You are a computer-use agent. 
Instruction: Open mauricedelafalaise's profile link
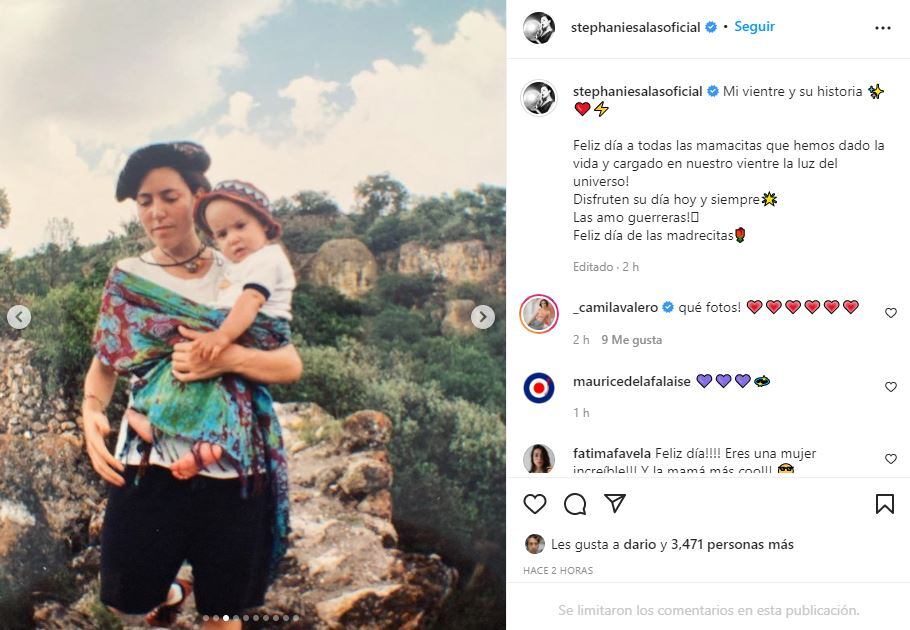pyautogui.click(x=631, y=381)
